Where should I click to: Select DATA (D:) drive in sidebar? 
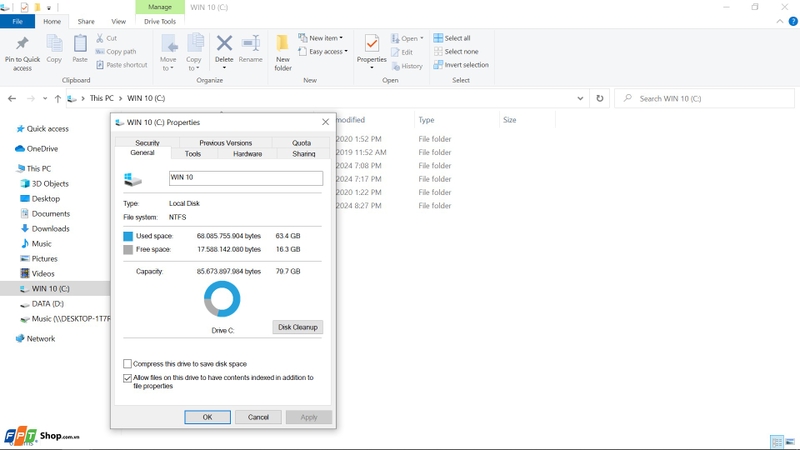[x=42, y=304]
